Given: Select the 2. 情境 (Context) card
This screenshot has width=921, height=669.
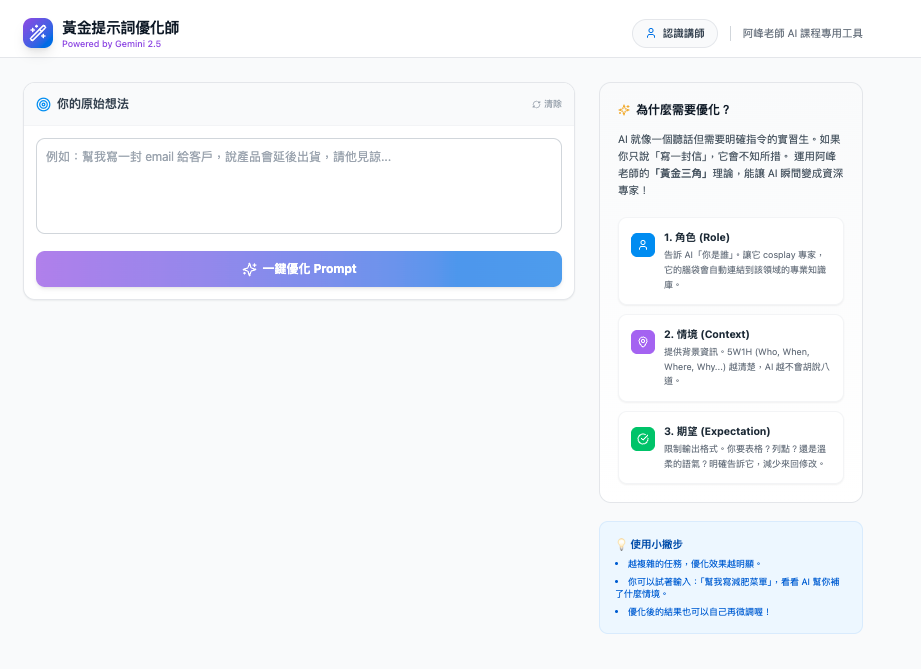Looking at the screenshot, I should pyautogui.click(x=730, y=358).
